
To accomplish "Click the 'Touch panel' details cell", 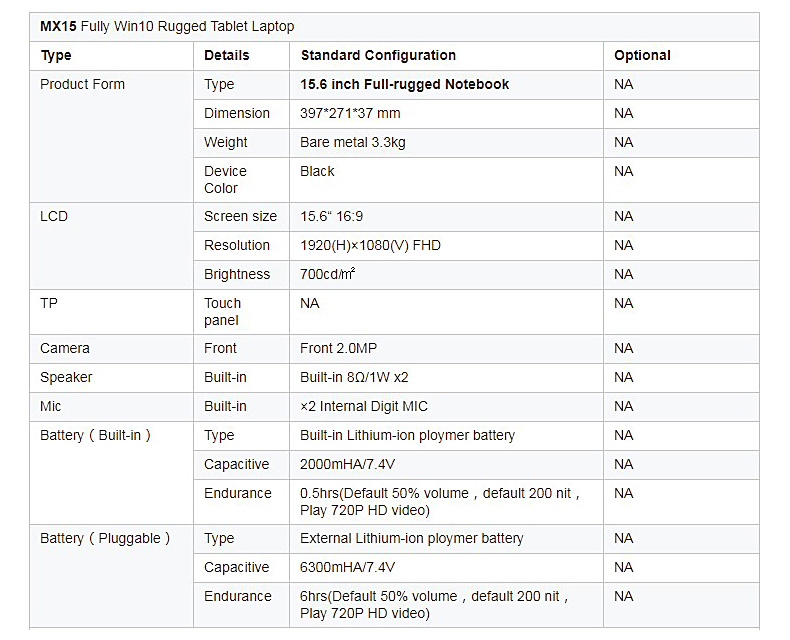I will pyautogui.click(x=222, y=312).
